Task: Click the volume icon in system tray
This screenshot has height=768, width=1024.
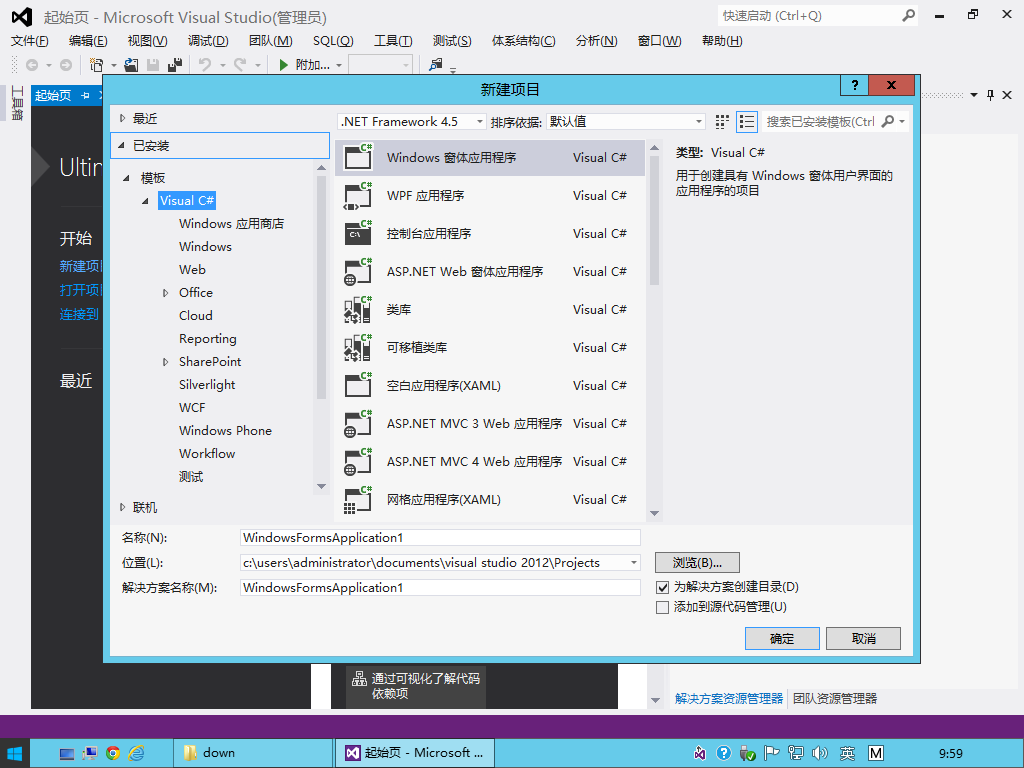Action: [820, 753]
